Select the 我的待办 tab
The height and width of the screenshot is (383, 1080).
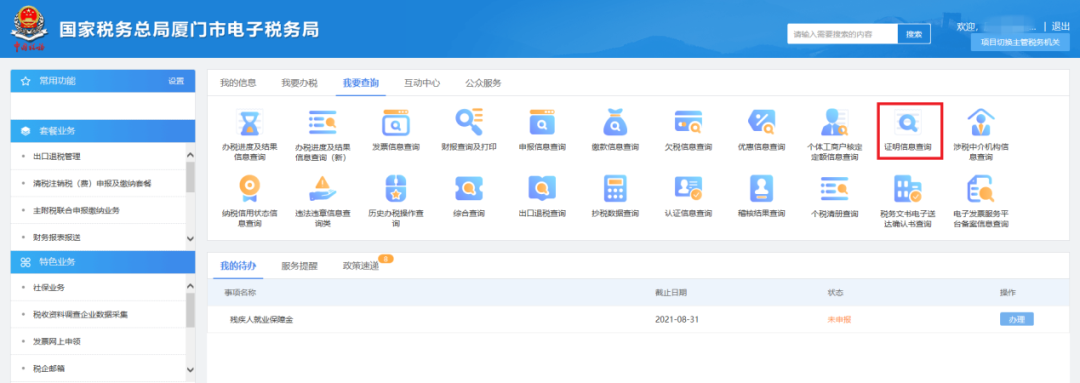click(238, 266)
